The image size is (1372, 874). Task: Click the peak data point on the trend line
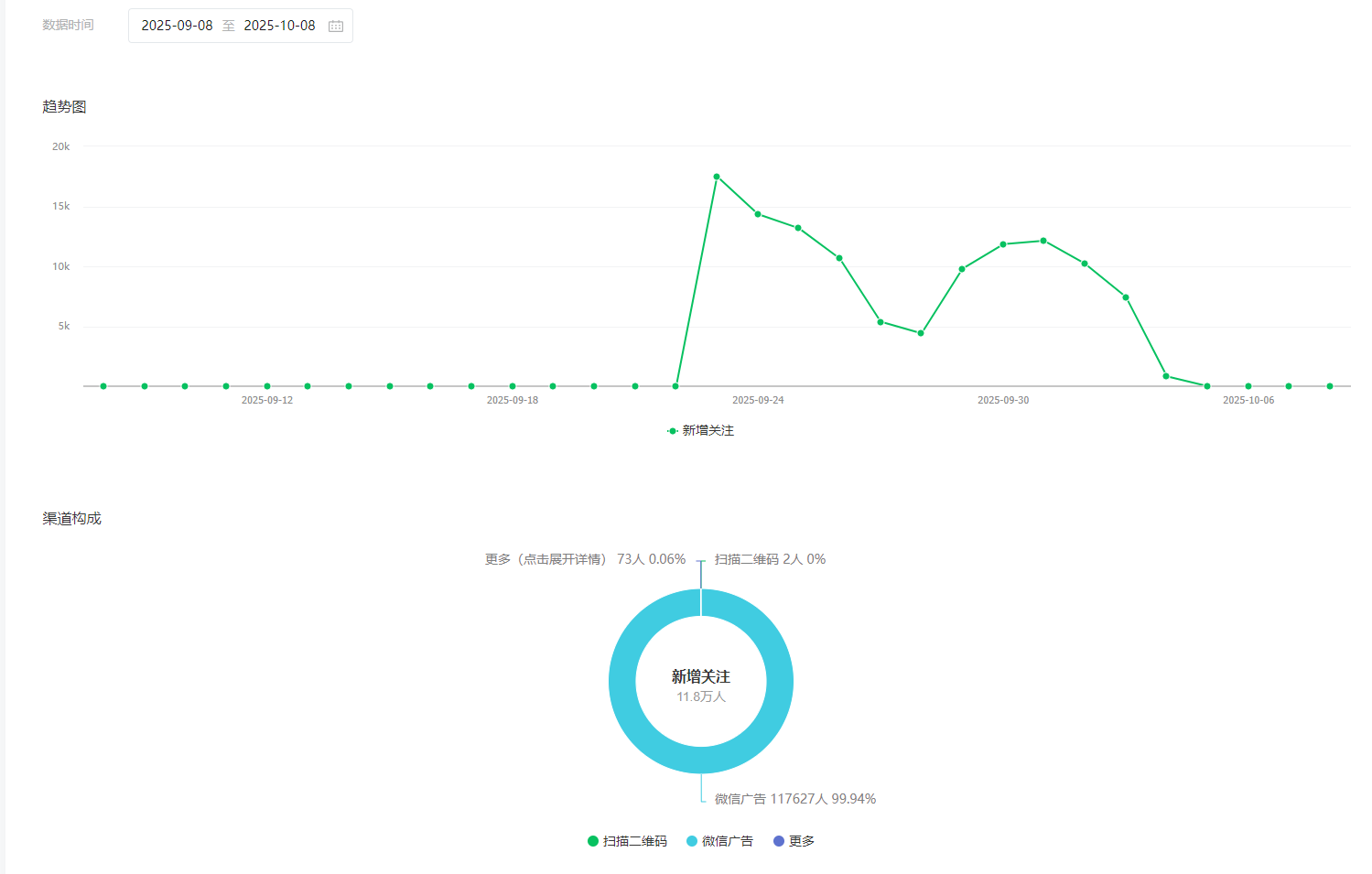click(717, 177)
